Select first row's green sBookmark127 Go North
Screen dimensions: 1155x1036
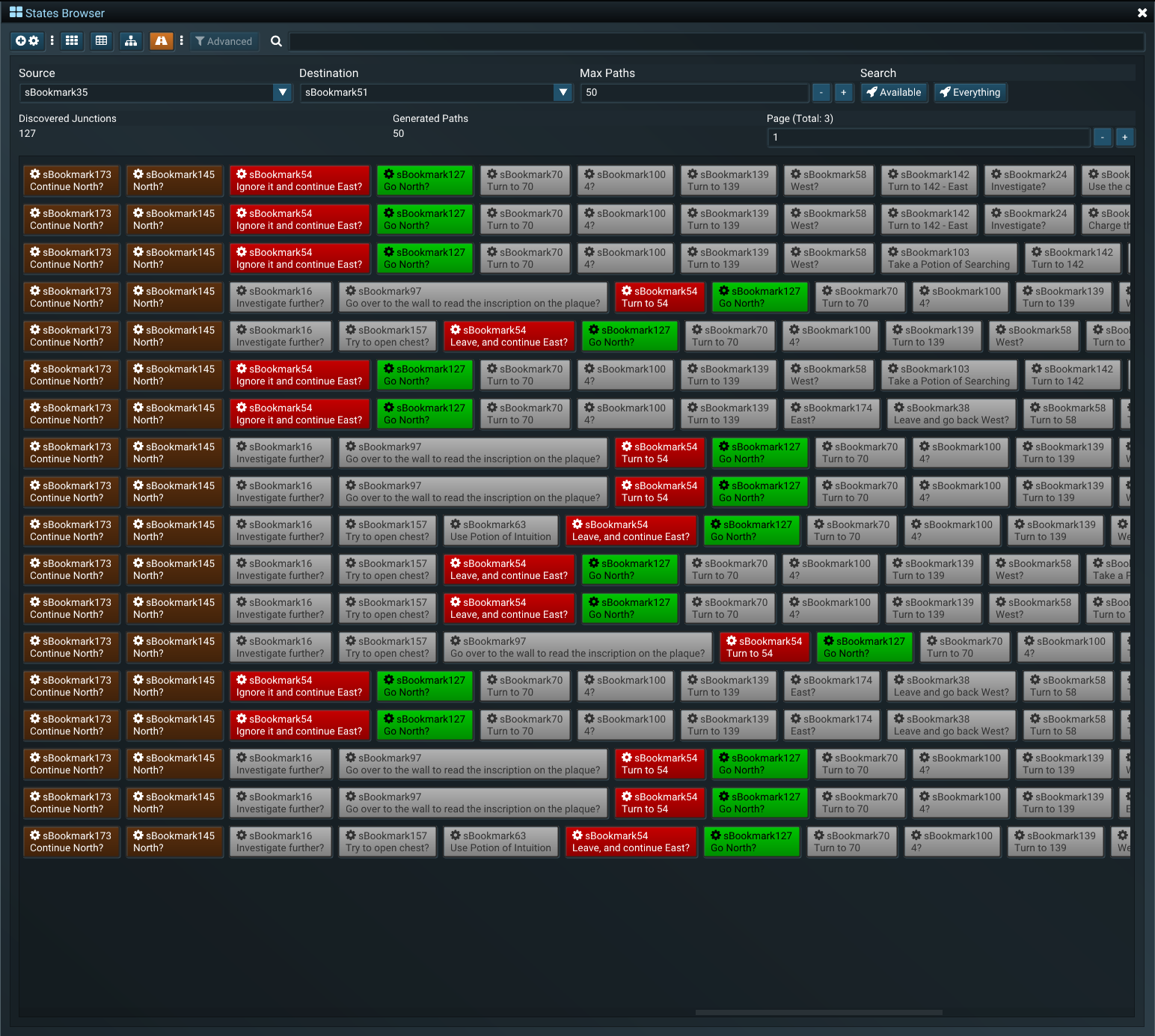425,180
